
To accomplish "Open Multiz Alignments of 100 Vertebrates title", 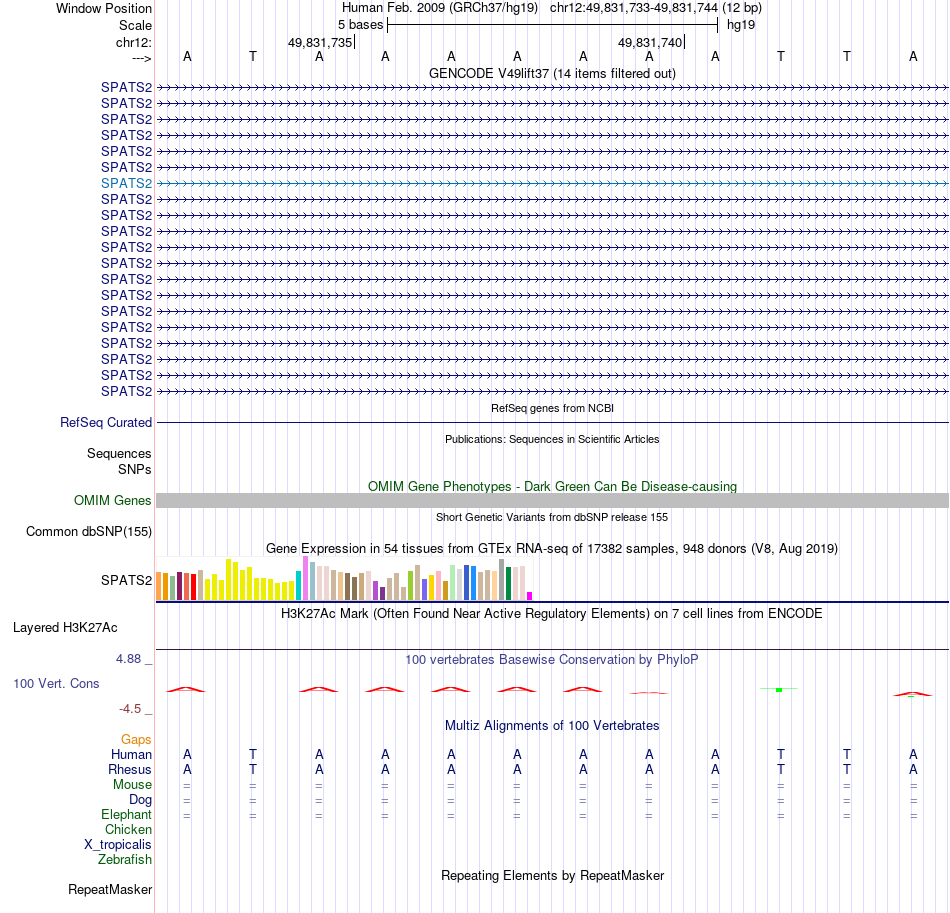I will 552,725.
